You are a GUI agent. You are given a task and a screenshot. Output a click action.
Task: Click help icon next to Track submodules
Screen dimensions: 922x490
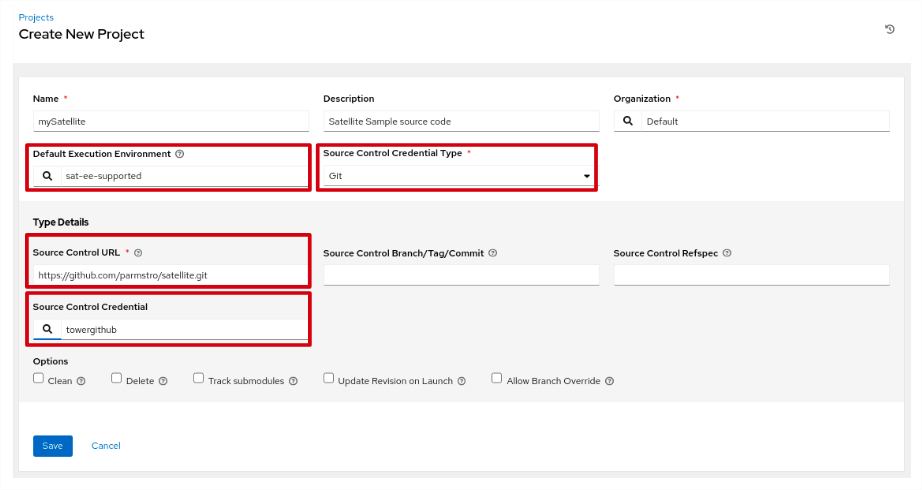pyautogui.click(x=292, y=381)
